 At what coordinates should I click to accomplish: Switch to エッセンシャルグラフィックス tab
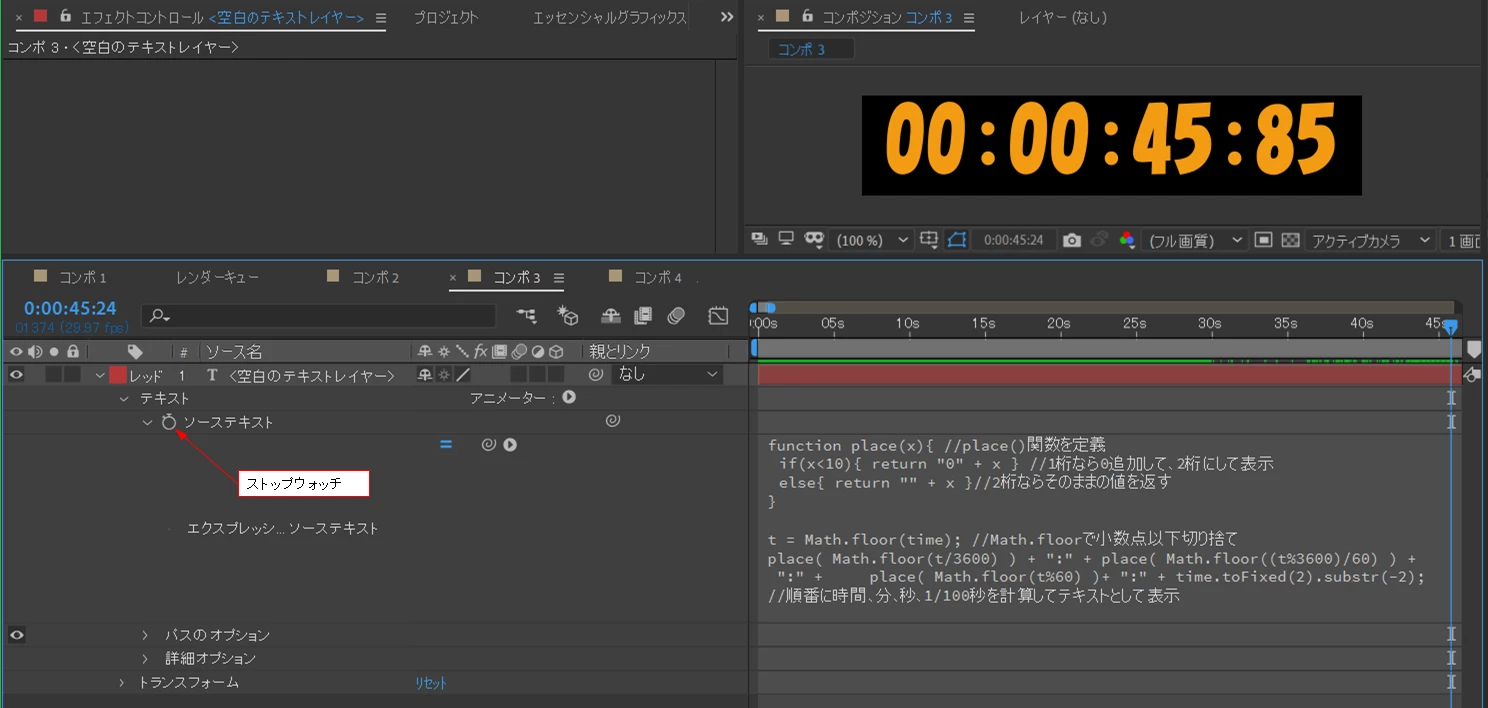pos(610,17)
